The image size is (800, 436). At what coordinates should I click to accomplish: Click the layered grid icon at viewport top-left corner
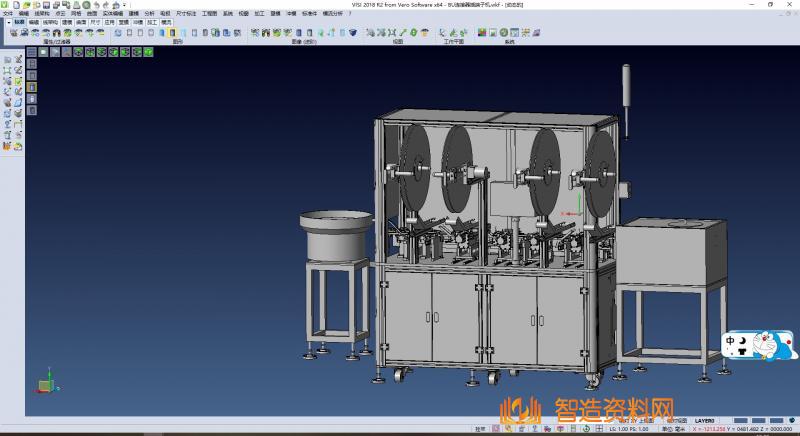[31, 52]
